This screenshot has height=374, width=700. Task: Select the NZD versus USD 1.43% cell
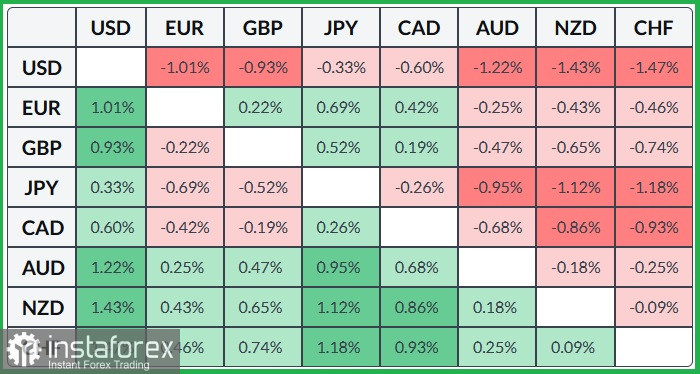pyautogui.click(x=111, y=308)
